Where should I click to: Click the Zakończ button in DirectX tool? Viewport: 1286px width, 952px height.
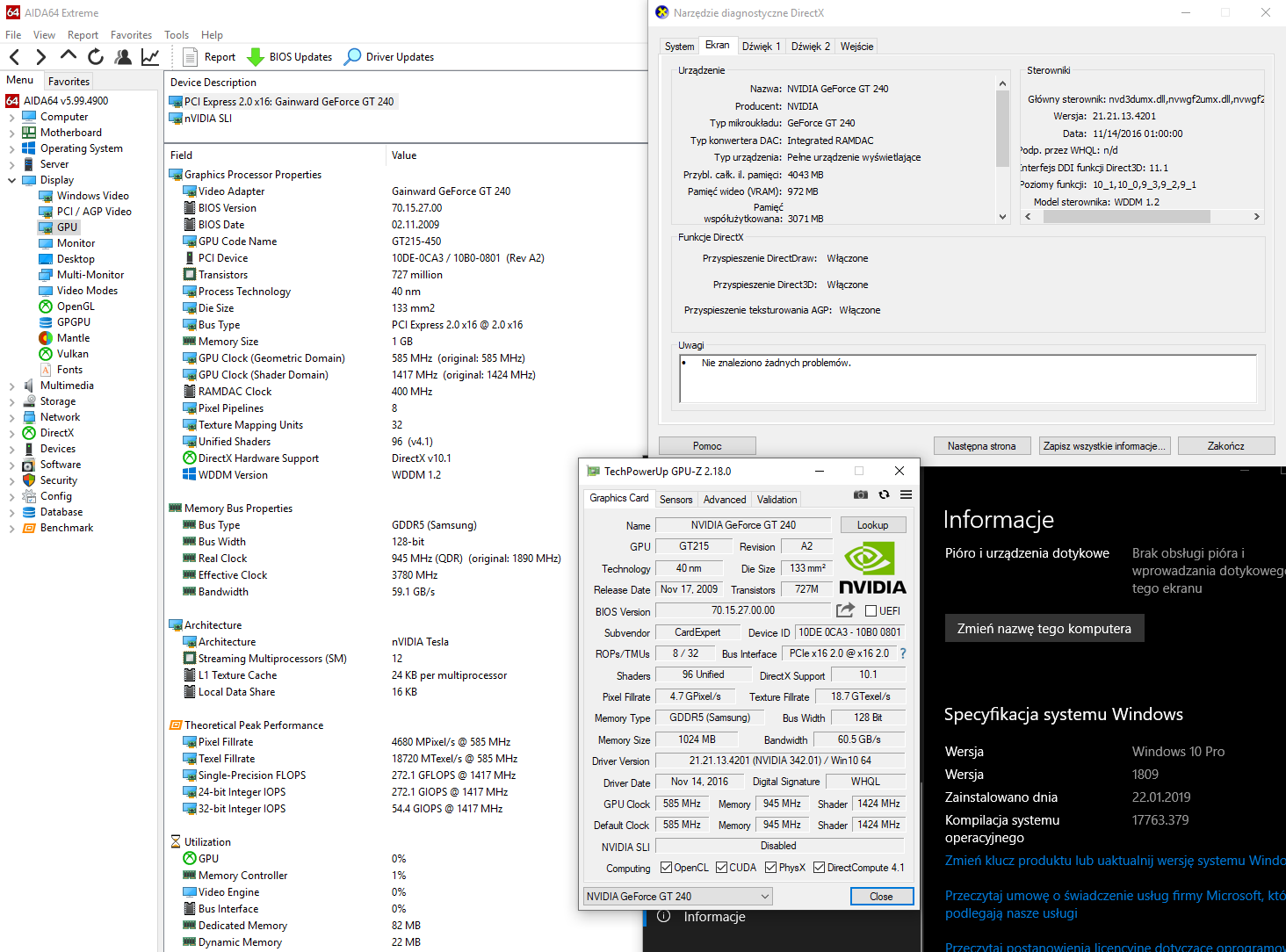(1225, 446)
